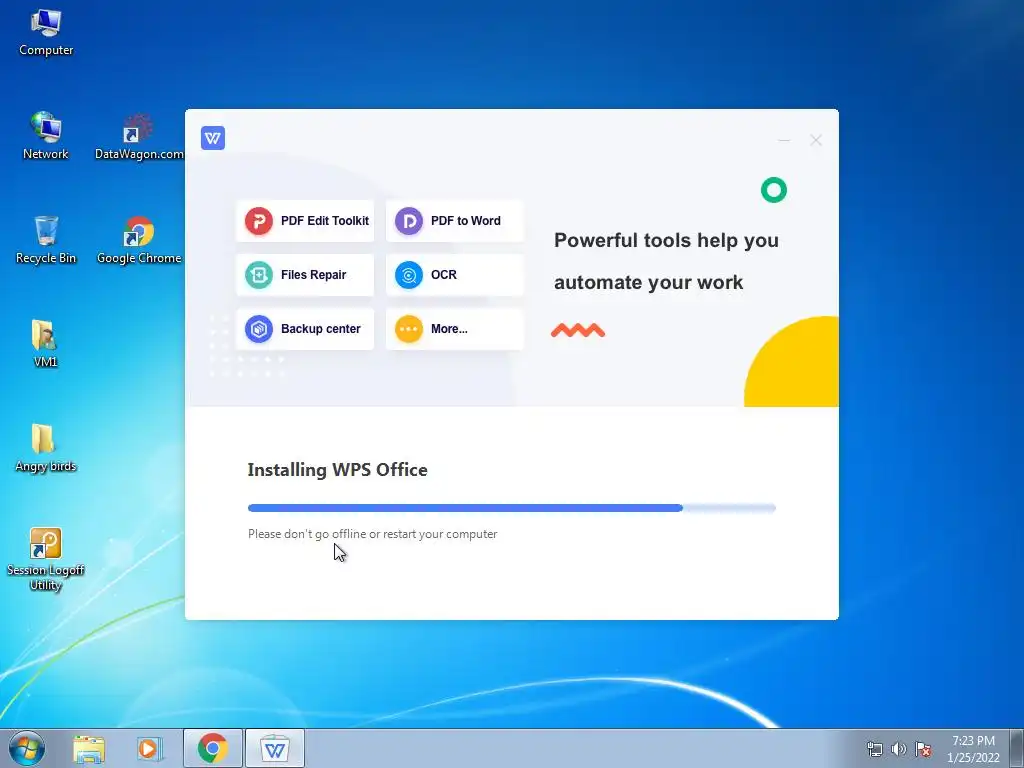The height and width of the screenshot is (768, 1024).
Task: Select the VM1 folder on desktop
Action: [45, 344]
